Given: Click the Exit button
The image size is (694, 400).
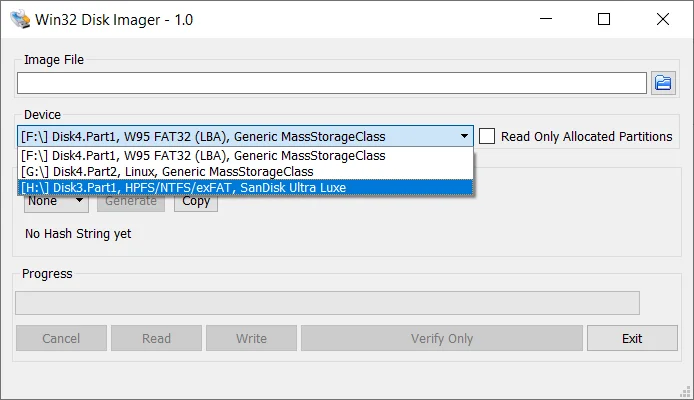Looking at the screenshot, I should point(632,338).
